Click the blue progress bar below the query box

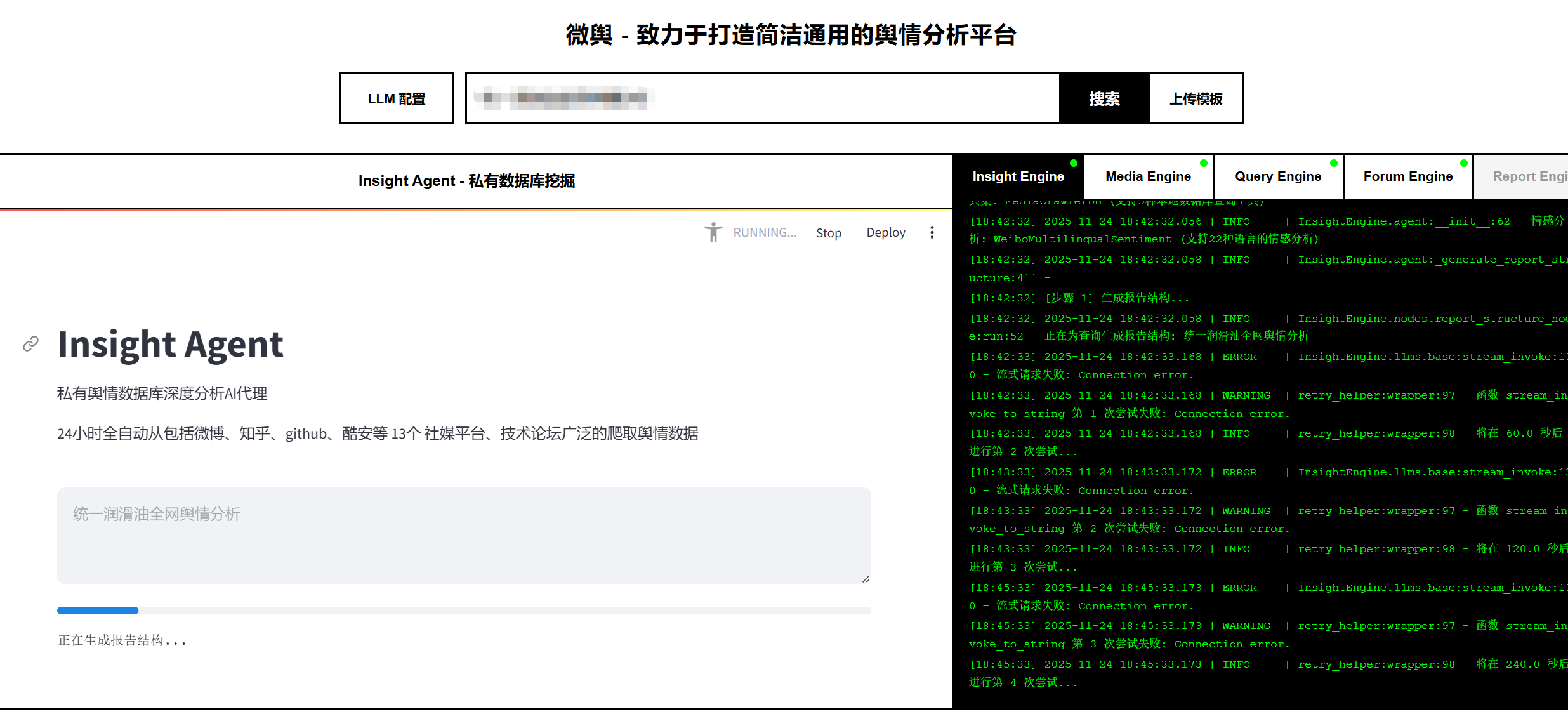97,610
